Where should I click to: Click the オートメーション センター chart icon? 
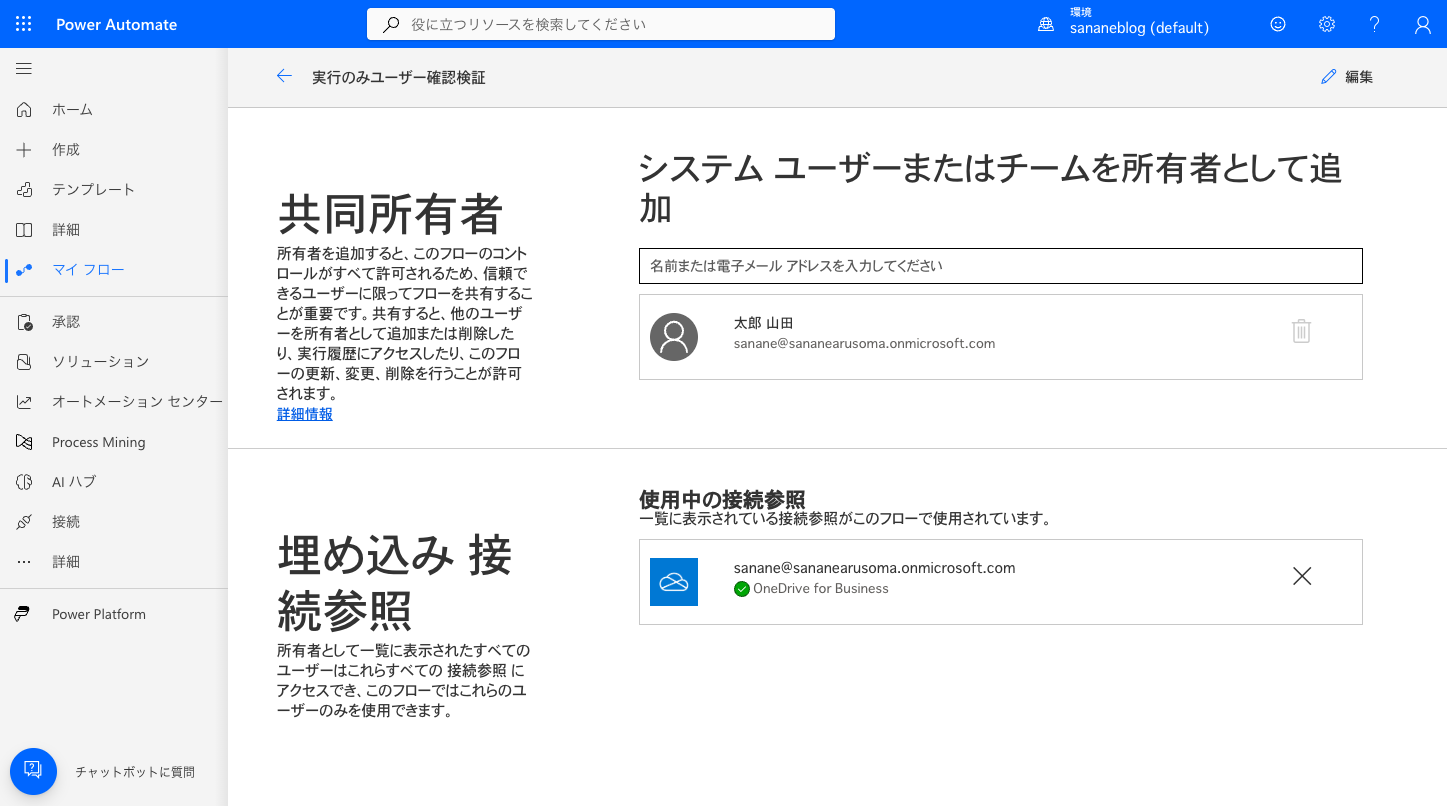(x=24, y=401)
